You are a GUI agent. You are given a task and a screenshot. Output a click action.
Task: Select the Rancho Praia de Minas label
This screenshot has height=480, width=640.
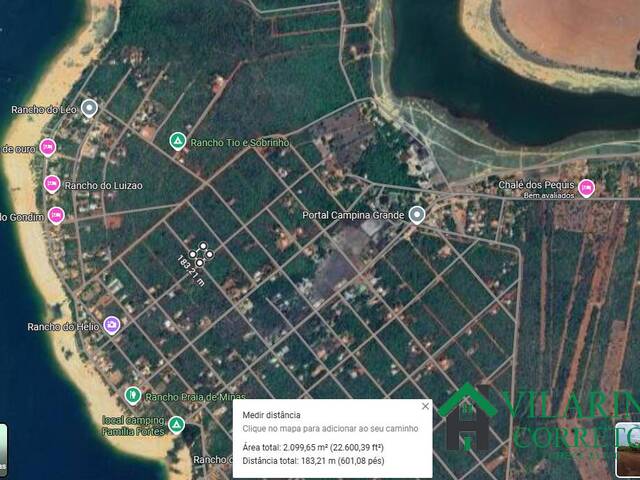(x=196, y=397)
